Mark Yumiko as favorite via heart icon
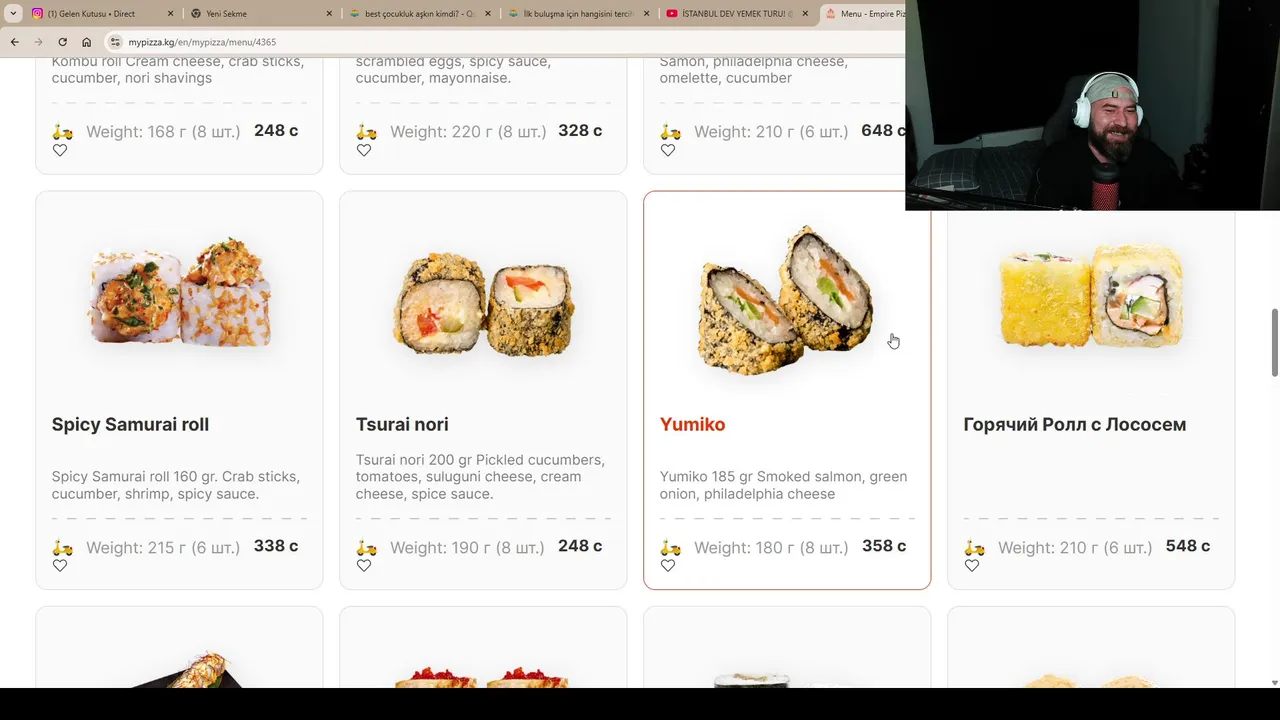Image resolution: width=1280 pixels, height=720 pixels. click(668, 566)
